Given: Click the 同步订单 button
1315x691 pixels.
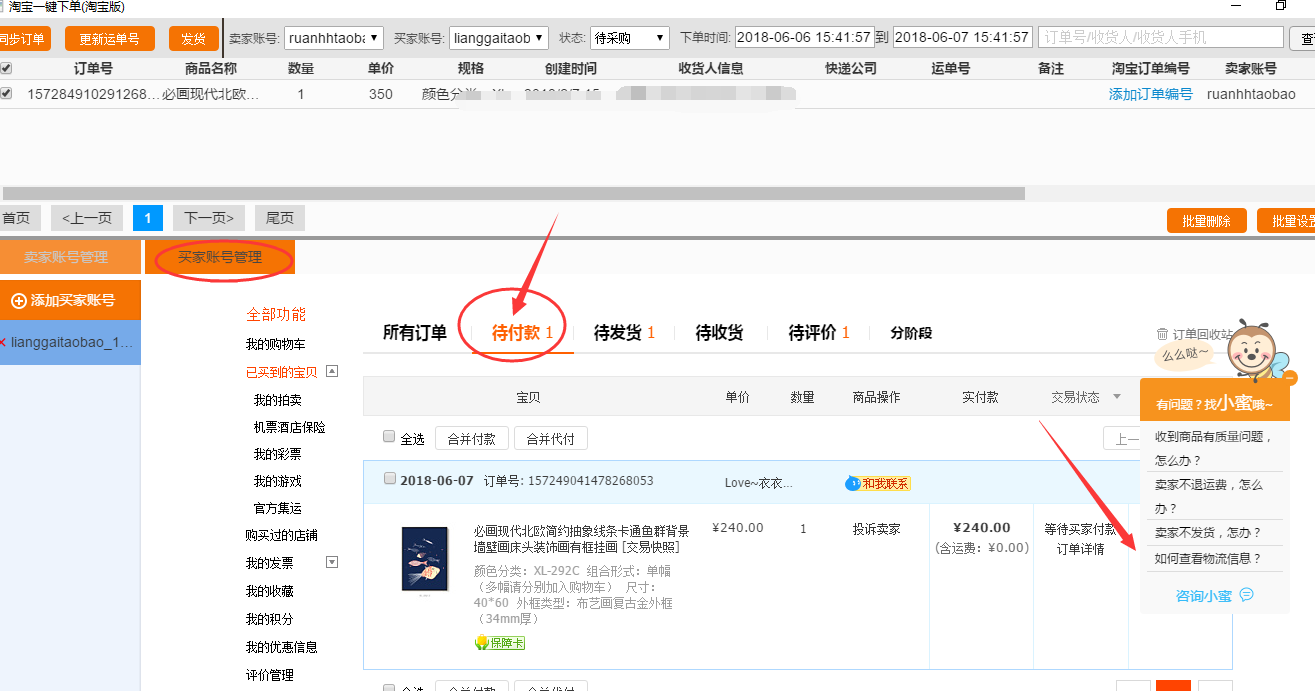Looking at the screenshot, I should tap(25, 39).
